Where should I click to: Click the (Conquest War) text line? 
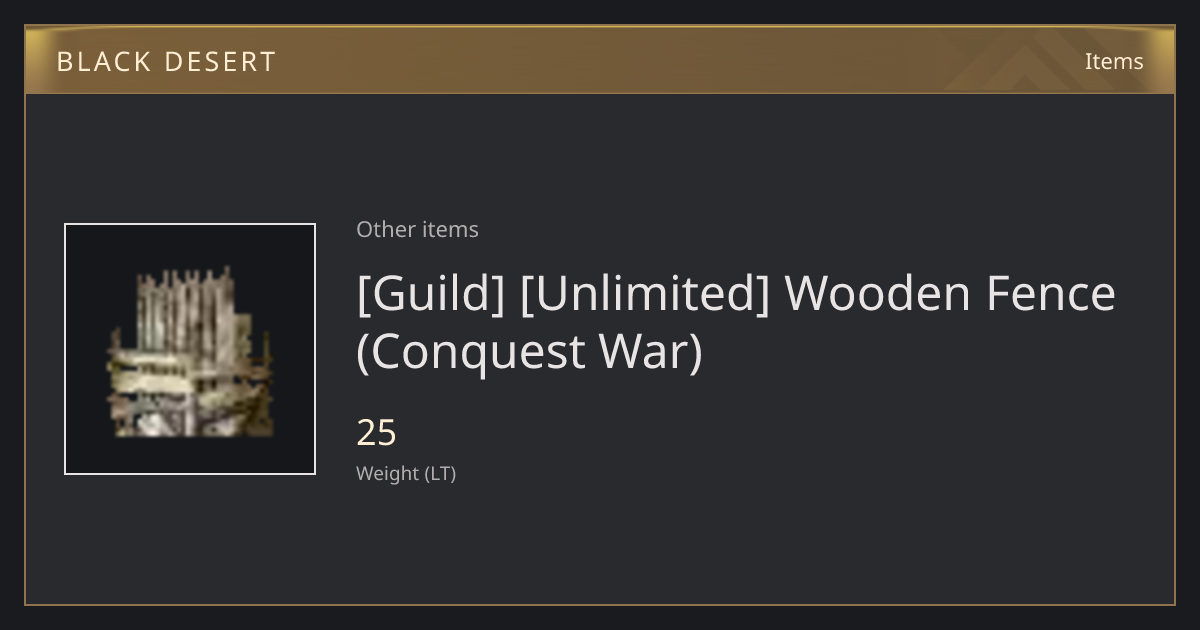pyautogui.click(x=530, y=352)
